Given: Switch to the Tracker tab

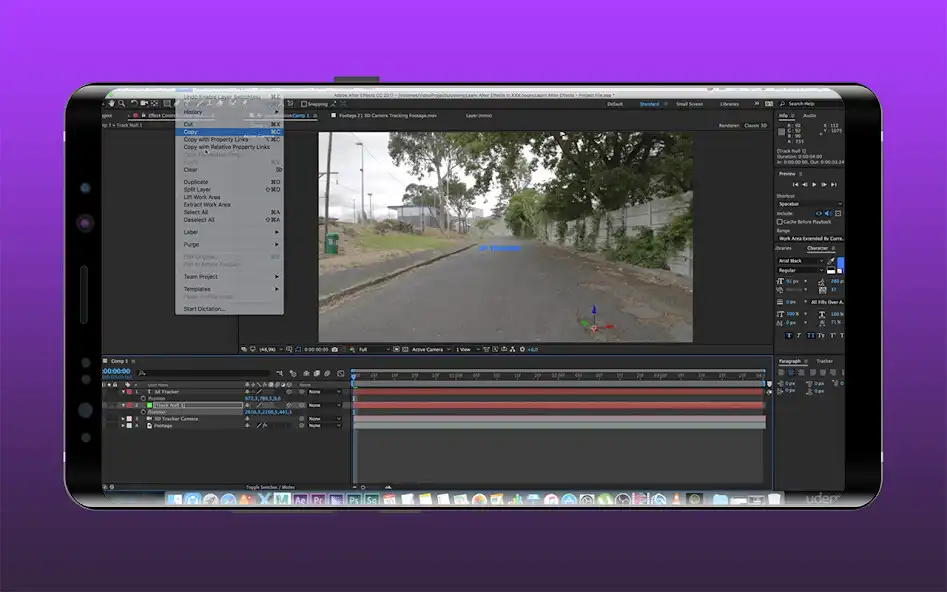Looking at the screenshot, I should point(826,360).
